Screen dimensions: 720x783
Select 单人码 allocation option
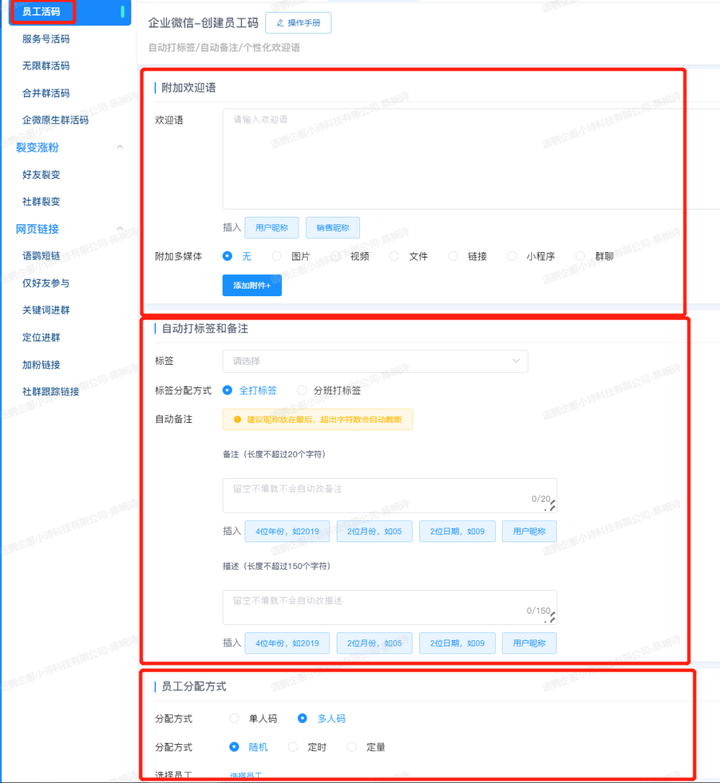pos(234,718)
